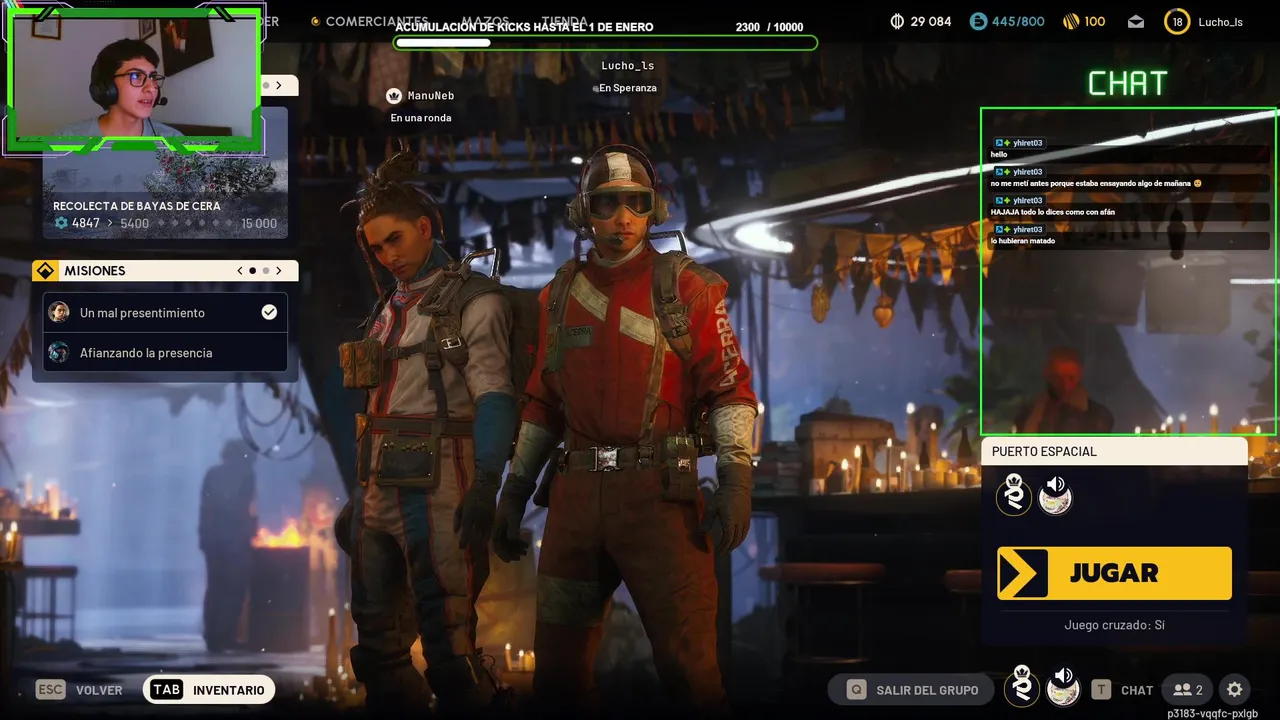Click the T key icon for chat
The width and height of the screenshot is (1280, 720).
click(x=1101, y=689)
